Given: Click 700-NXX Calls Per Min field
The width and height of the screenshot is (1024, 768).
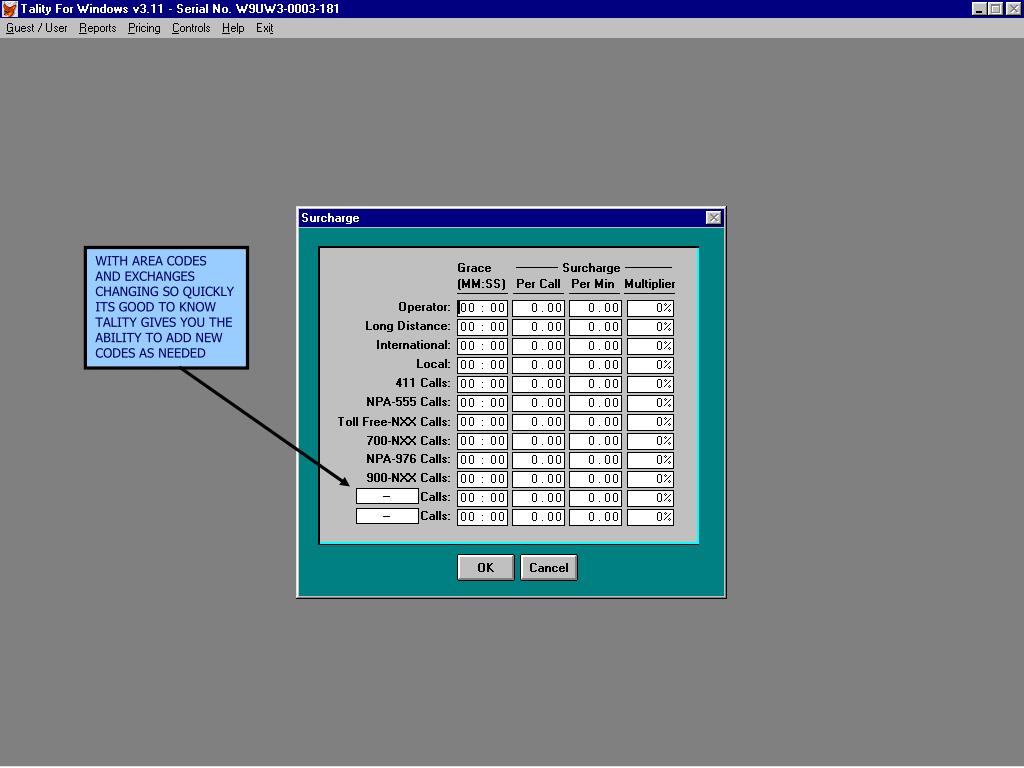Looking at the screenshot, I should (x=595, y=441).
